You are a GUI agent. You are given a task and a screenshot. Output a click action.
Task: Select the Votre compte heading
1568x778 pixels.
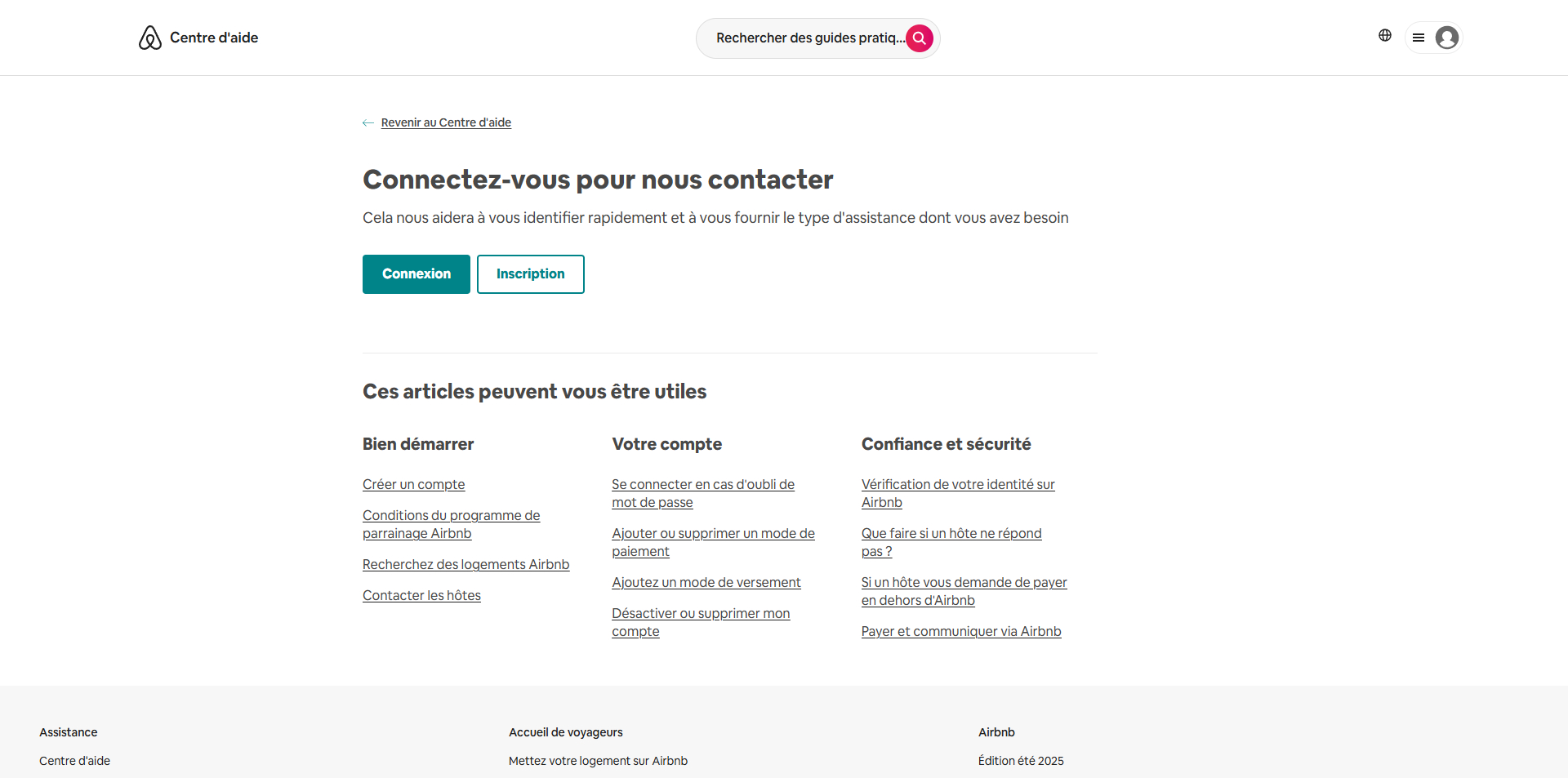pos(667,444)
